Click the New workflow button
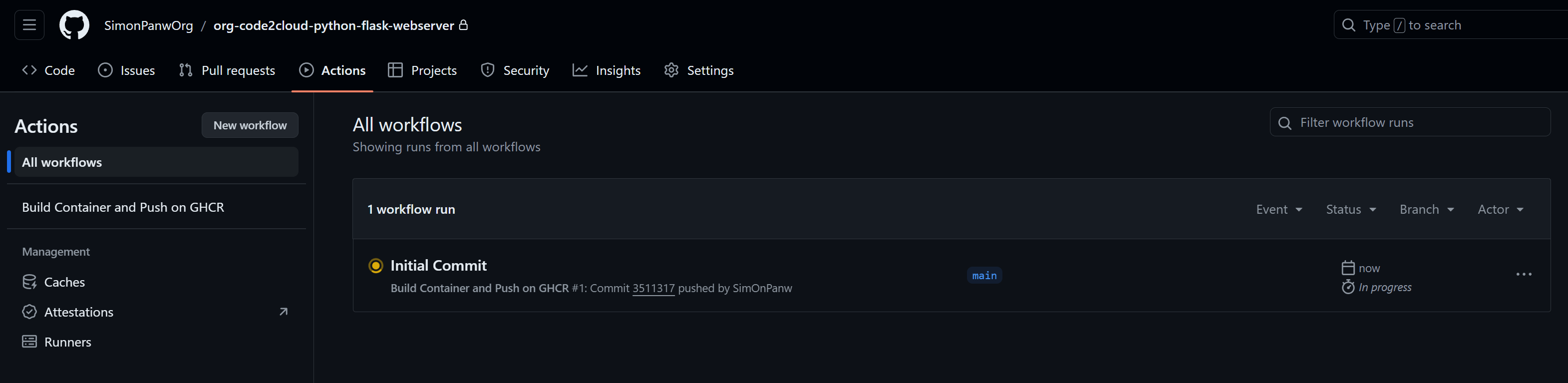Image resolution: width=1568 pixels, height=383 pixels. [250, 125]
